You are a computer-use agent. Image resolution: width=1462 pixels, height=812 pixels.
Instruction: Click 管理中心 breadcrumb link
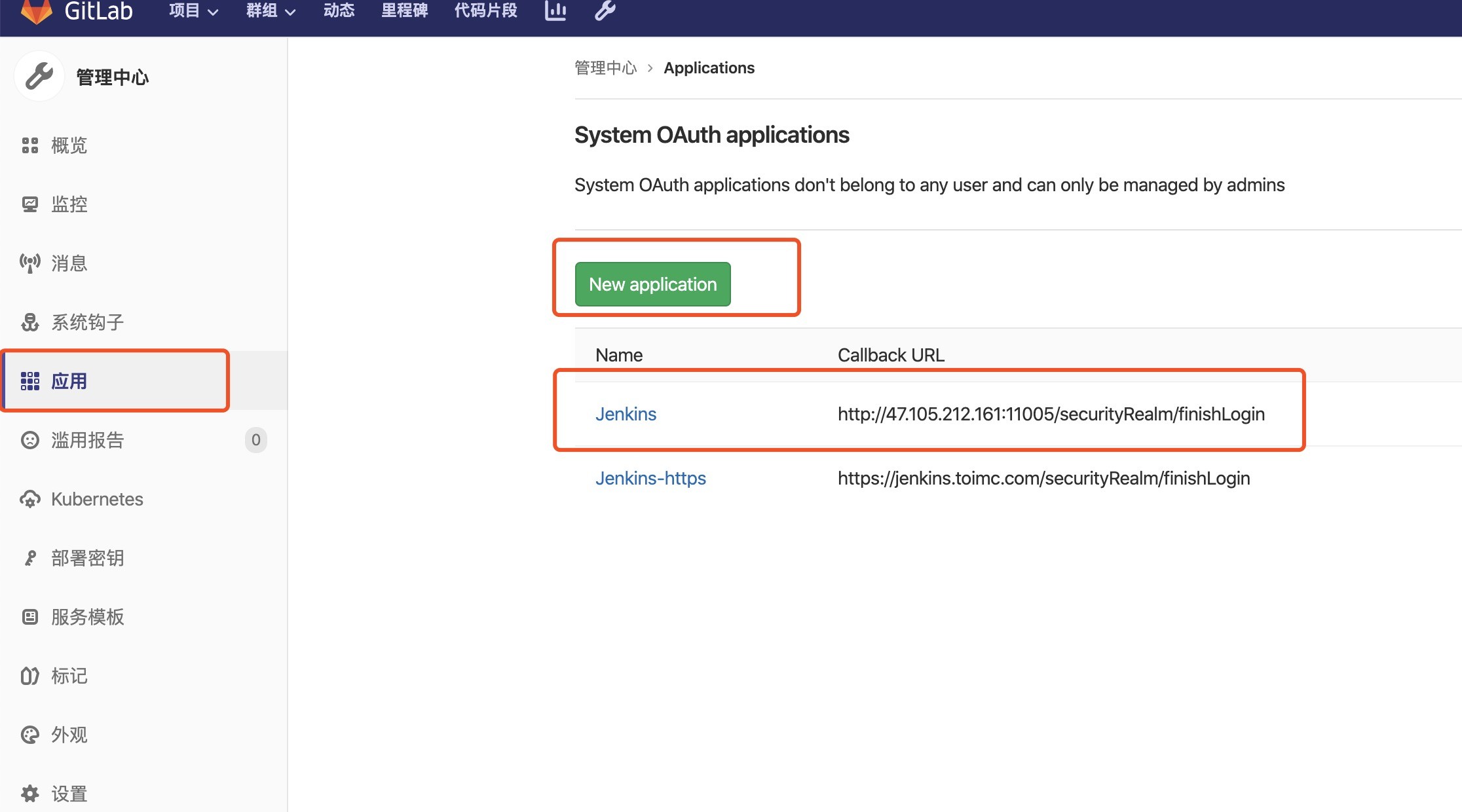[x=605, y=68]
